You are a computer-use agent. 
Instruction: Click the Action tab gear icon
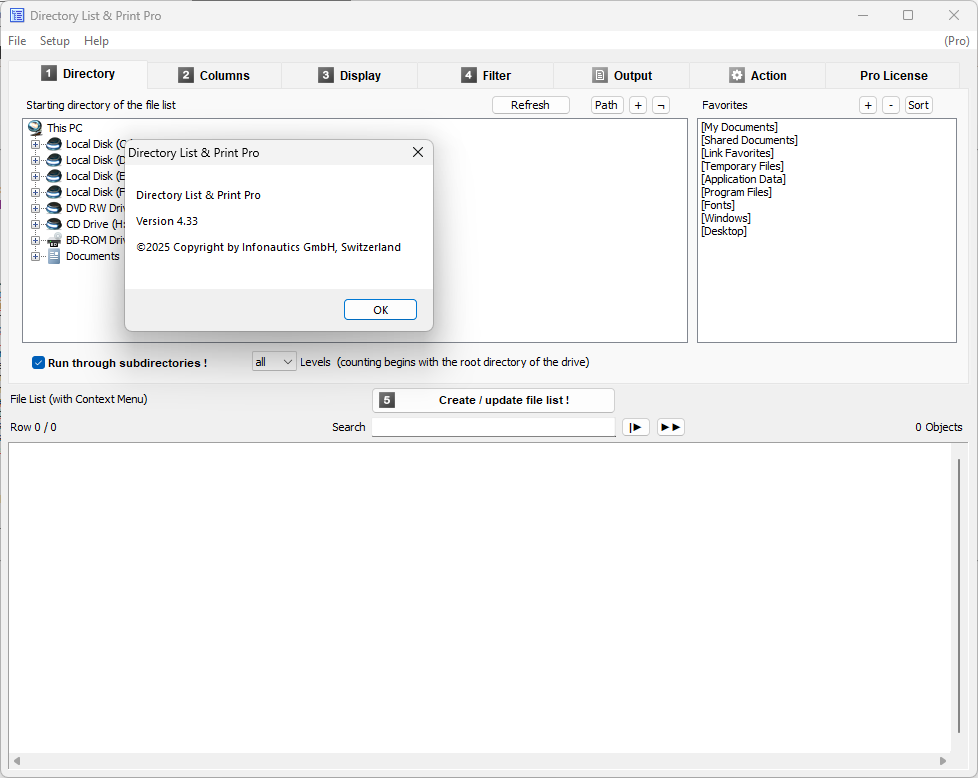pyautogui.click(x=737, y=75)
